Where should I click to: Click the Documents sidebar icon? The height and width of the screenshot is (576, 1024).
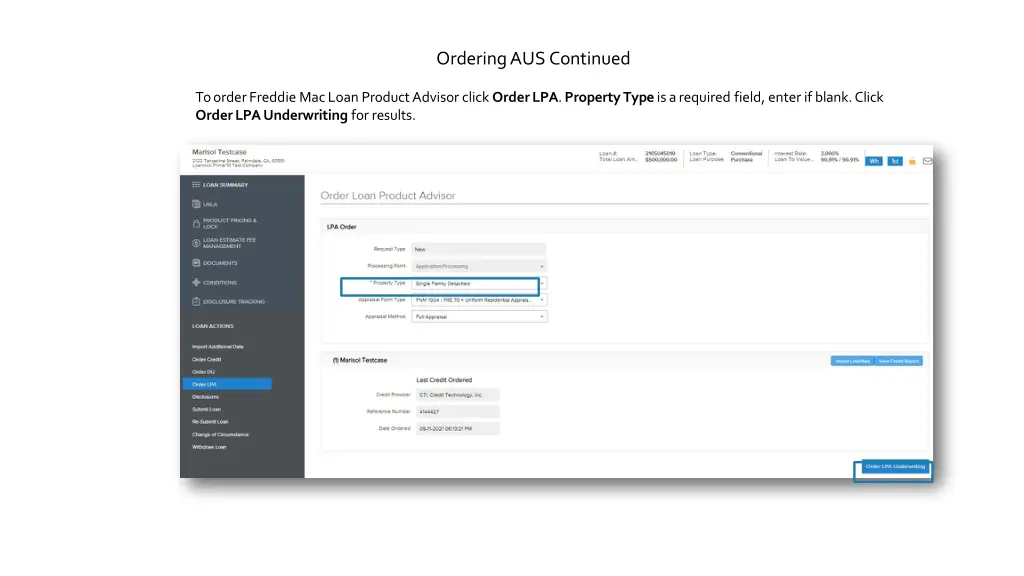(196, 263)
